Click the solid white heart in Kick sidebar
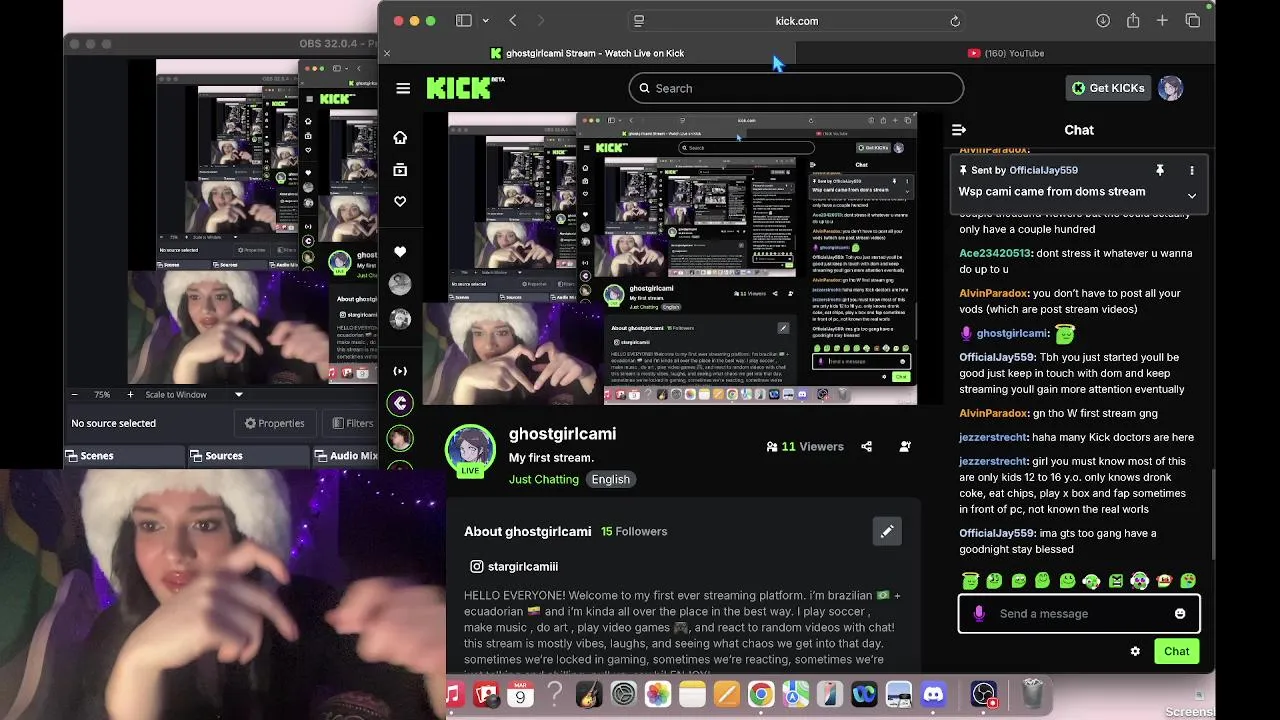Viewport: 1280px width, 720px height. [x=400, y=252]
